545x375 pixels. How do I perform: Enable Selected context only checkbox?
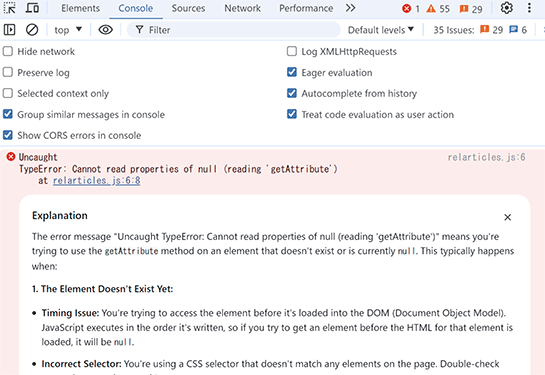pyautogui.click(x=8, y=93)
